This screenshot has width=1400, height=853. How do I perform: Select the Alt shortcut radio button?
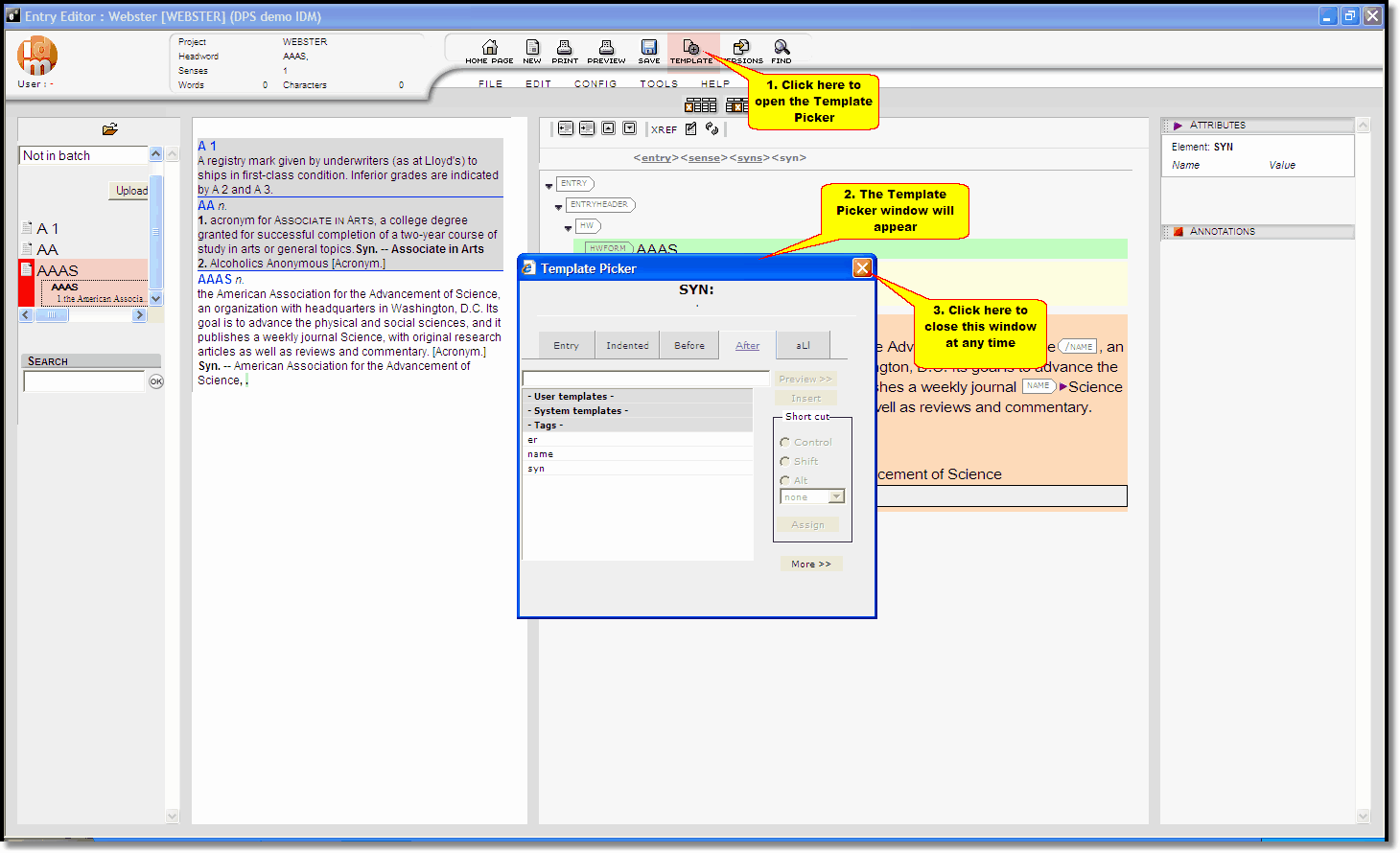coord(784,480)
